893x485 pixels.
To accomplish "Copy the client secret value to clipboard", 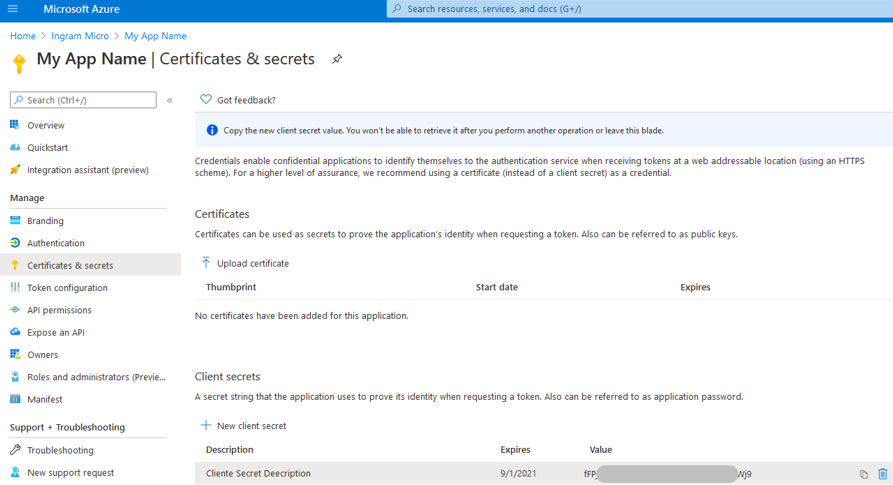I will pos(864,474).
